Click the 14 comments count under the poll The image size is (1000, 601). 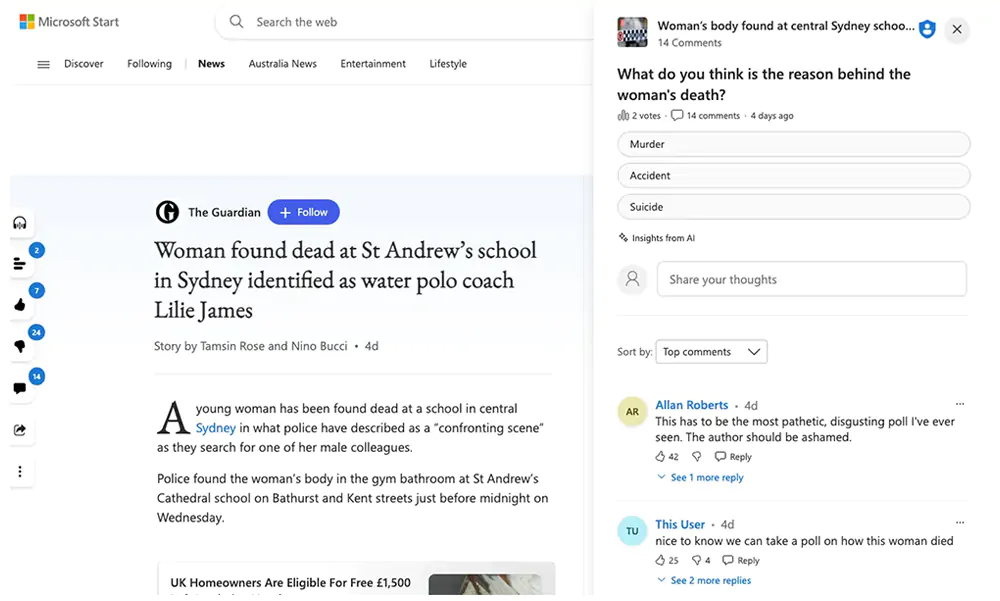706,115
